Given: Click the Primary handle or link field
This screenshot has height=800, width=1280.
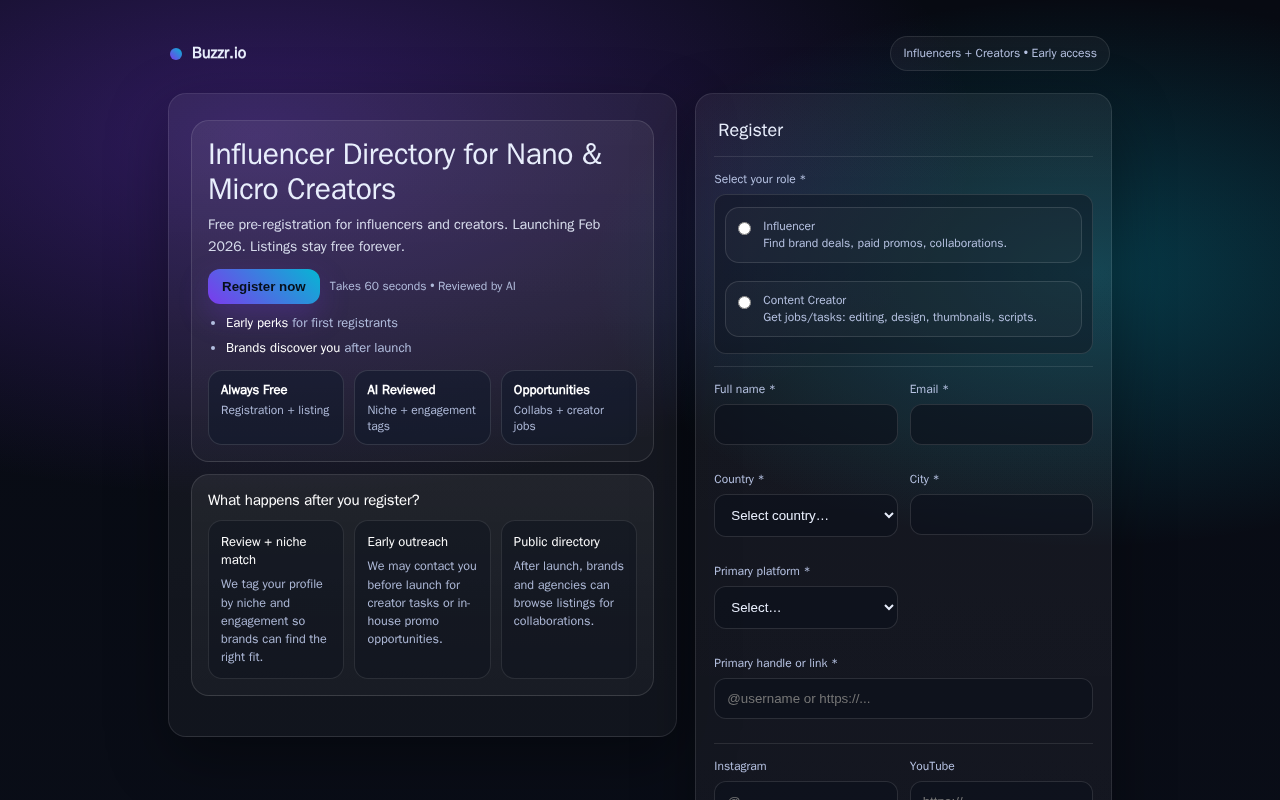Looking at the screenshot, I should pos(902,699).
